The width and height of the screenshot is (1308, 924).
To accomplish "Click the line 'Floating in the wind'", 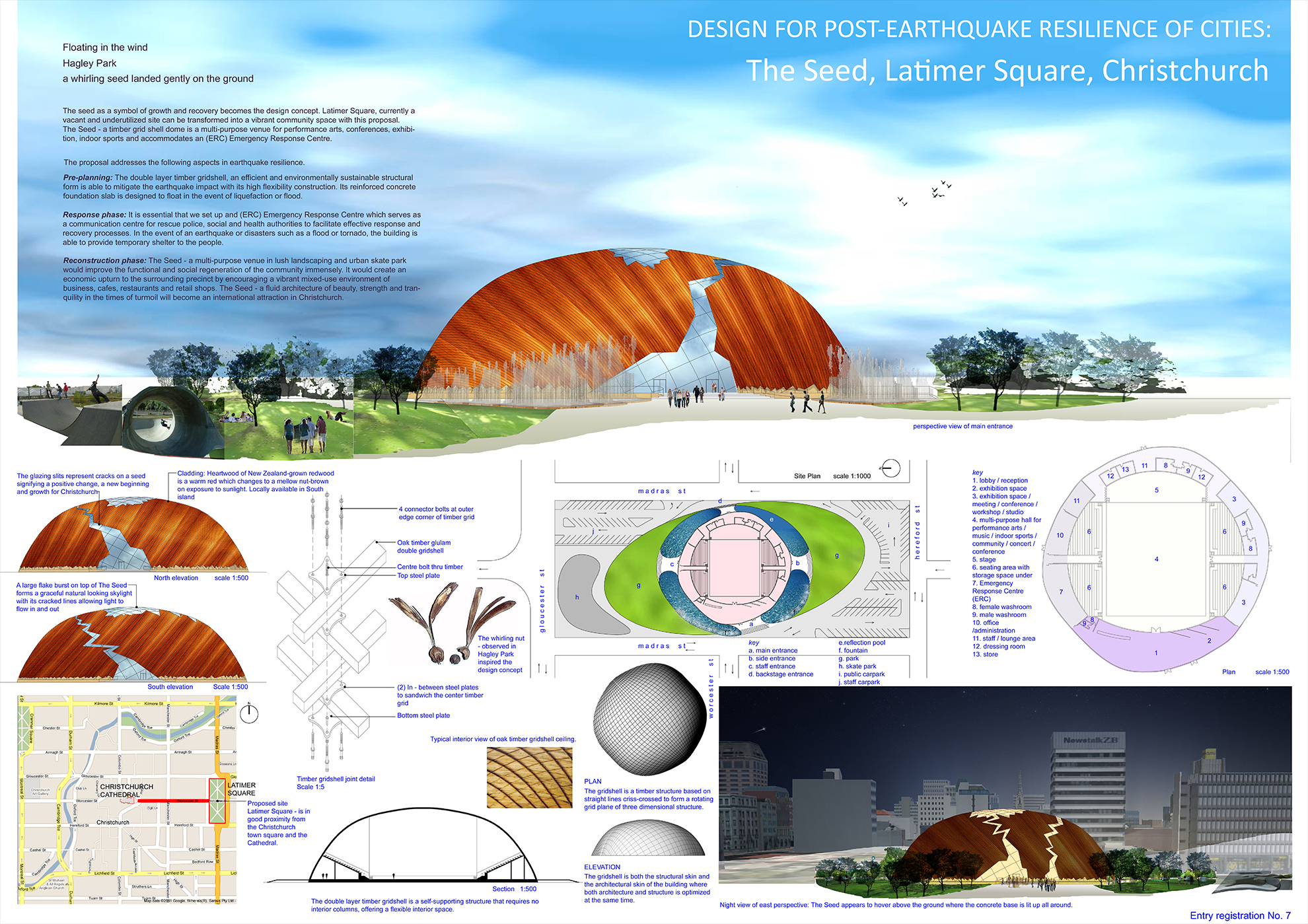I will click(105, 48).
